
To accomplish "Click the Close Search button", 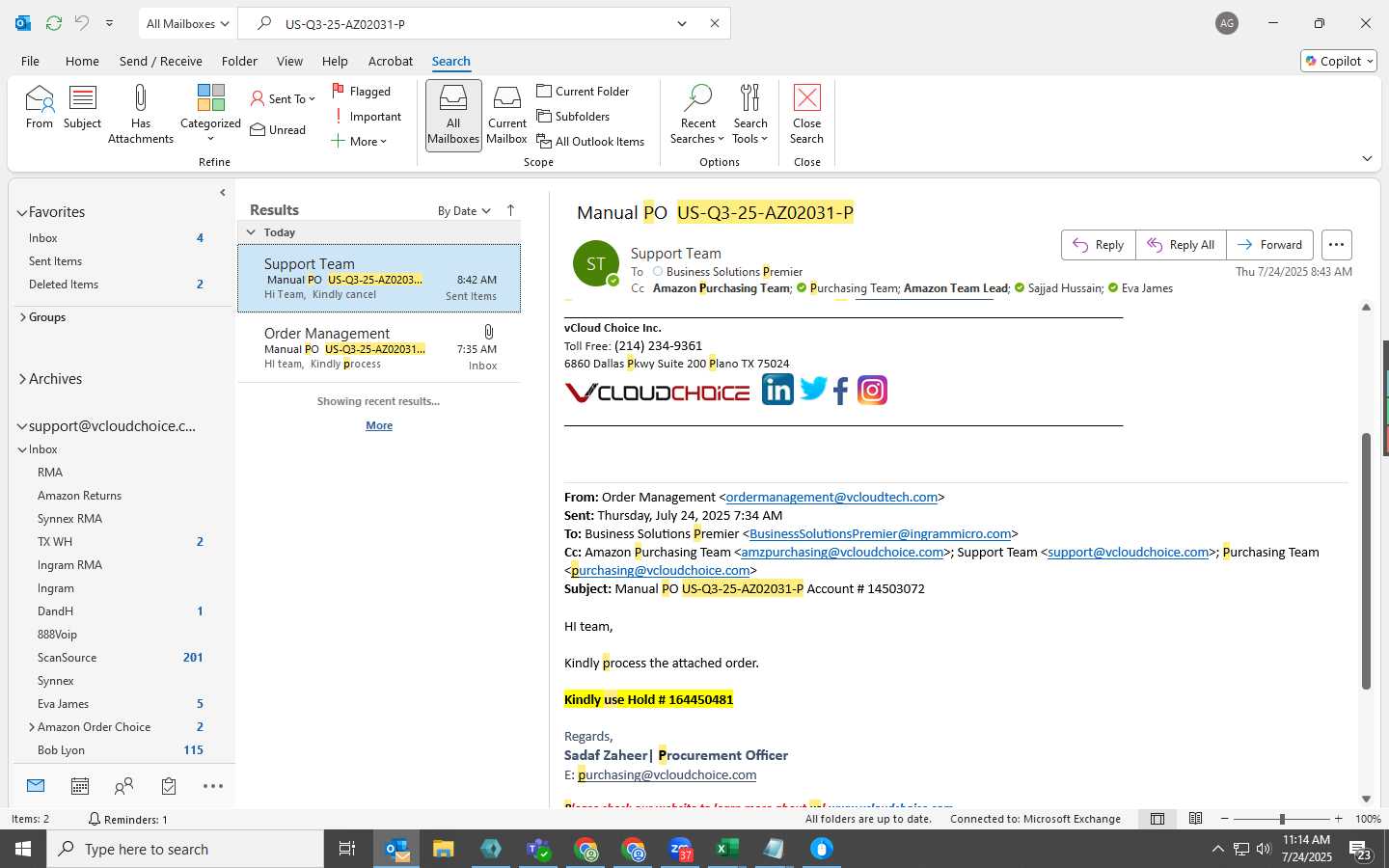I will pyautogui.click(x=806, y=114).
